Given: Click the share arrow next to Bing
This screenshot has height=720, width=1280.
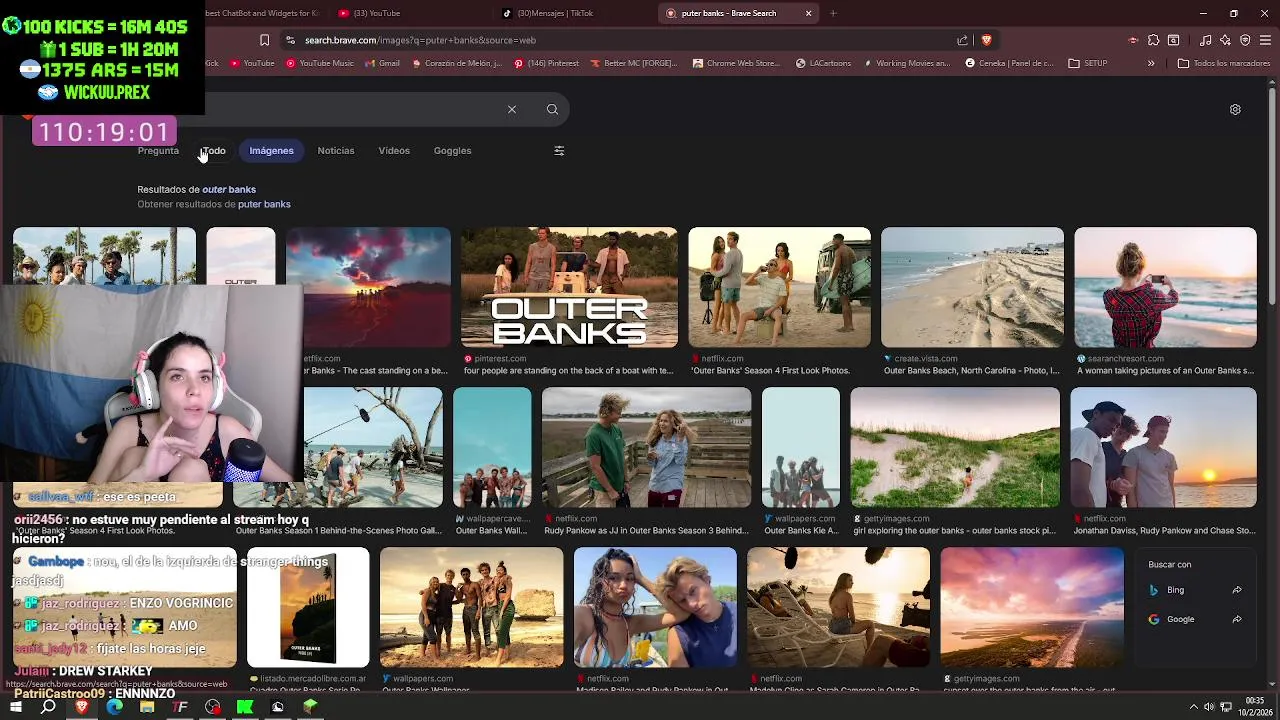Looking at the screenshot, I should (1237, 590).
